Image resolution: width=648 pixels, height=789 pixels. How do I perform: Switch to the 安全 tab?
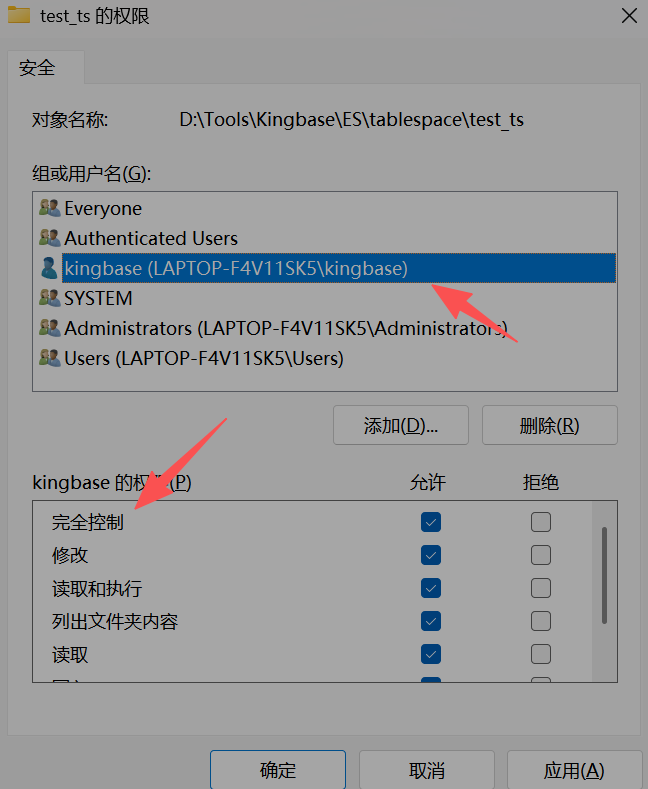[x=37, y=67]
